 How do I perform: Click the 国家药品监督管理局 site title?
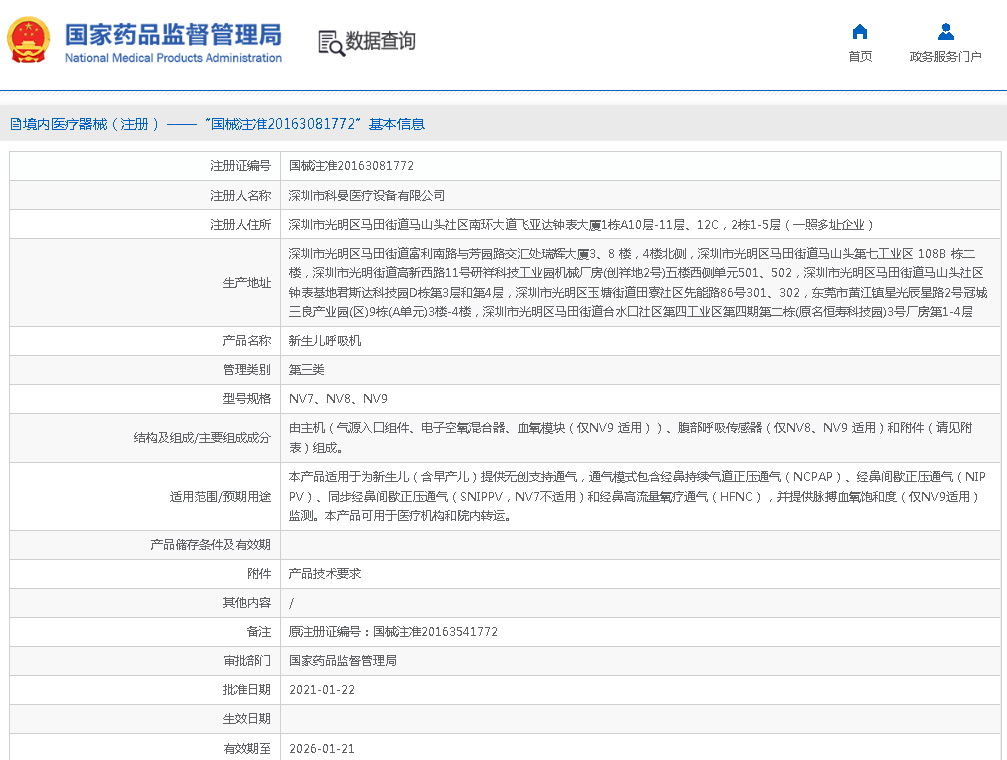point(173,33)
